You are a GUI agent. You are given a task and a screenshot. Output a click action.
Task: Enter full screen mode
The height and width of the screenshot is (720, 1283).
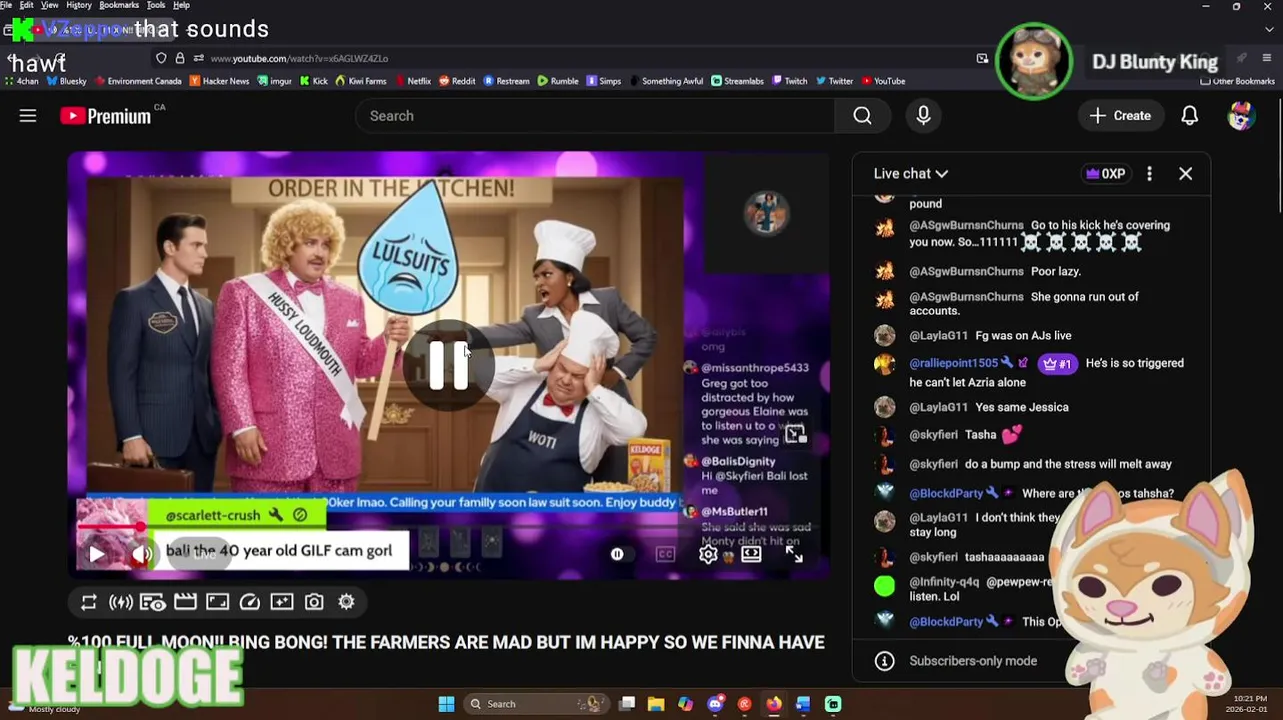[794, 554]
